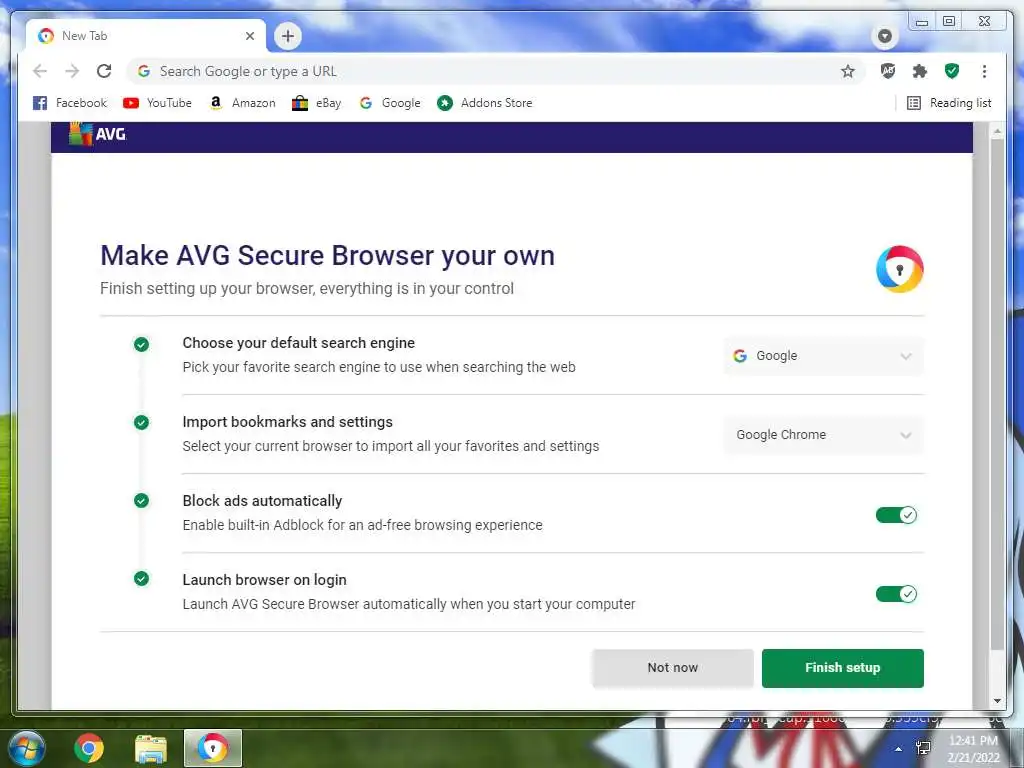
Task: Open a new tab with plus button
Action: point(288,36)
